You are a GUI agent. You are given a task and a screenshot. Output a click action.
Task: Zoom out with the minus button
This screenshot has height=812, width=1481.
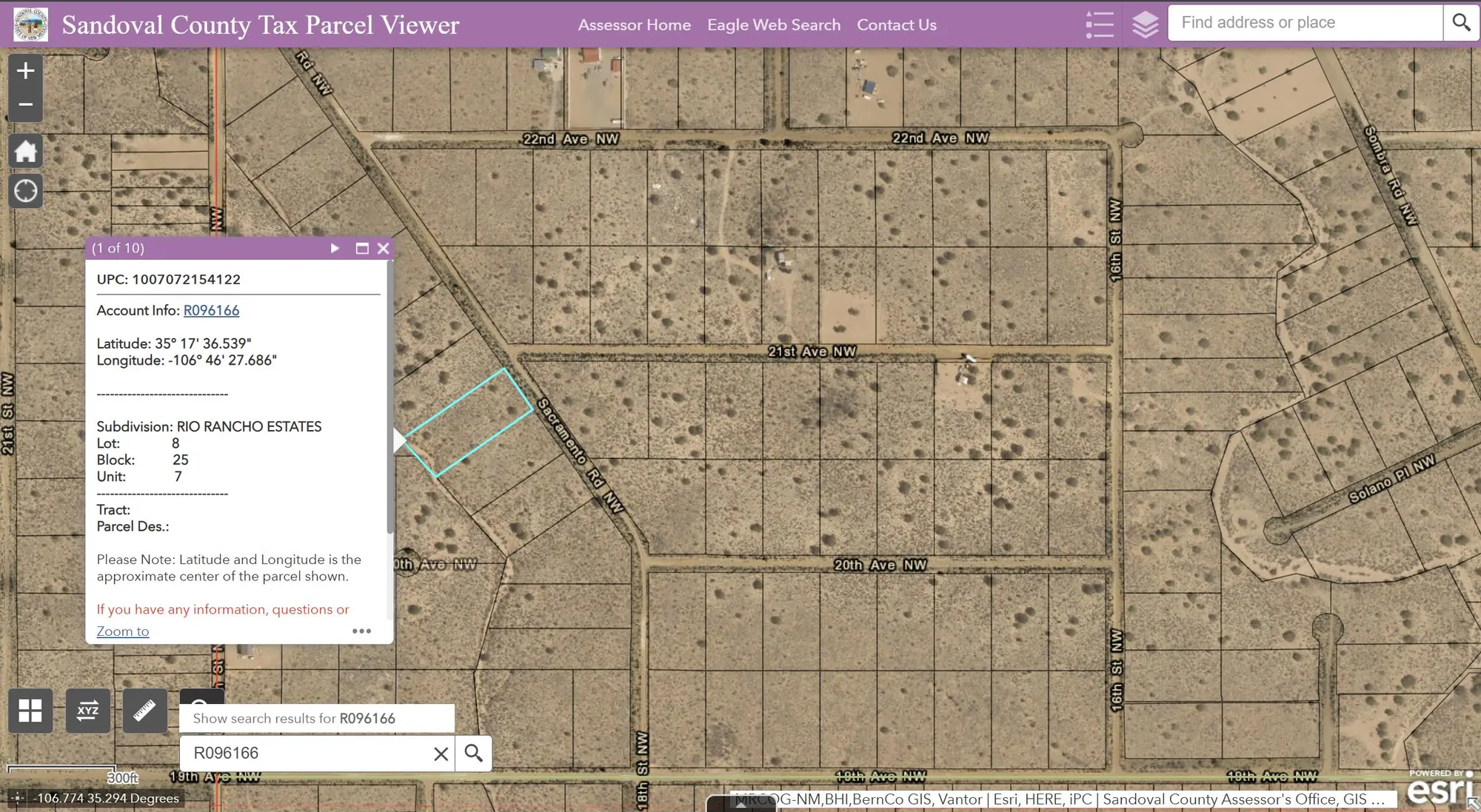(25, 104)
